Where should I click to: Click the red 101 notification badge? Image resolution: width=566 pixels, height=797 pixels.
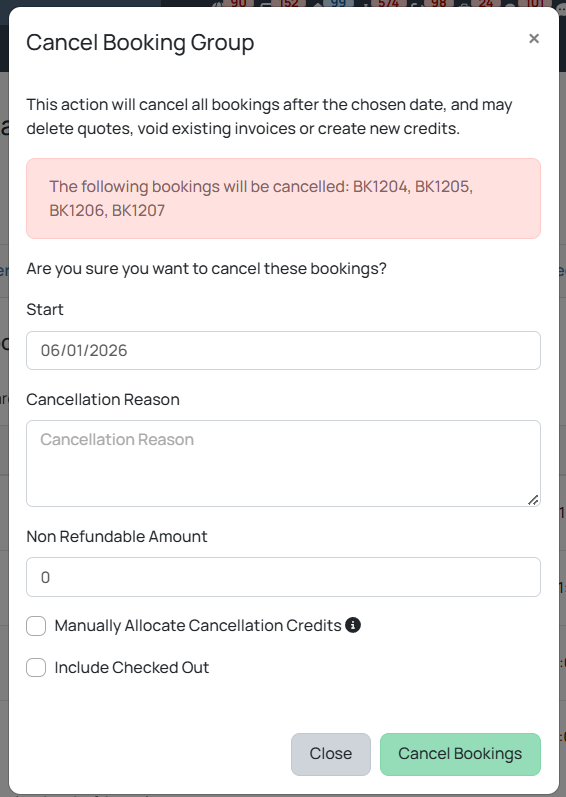point(534,3)
